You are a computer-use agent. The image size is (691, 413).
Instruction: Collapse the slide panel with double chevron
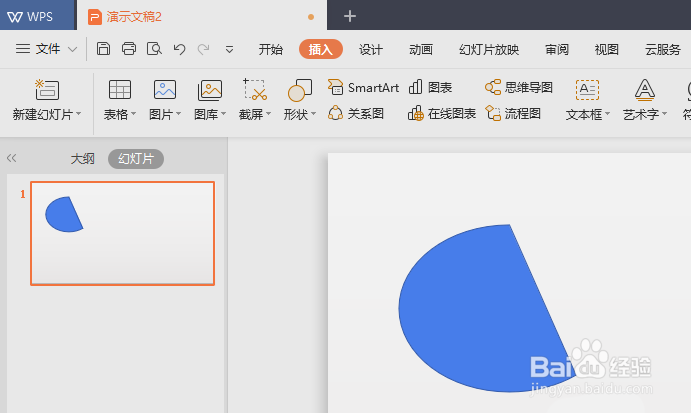(x=11, y=158)
